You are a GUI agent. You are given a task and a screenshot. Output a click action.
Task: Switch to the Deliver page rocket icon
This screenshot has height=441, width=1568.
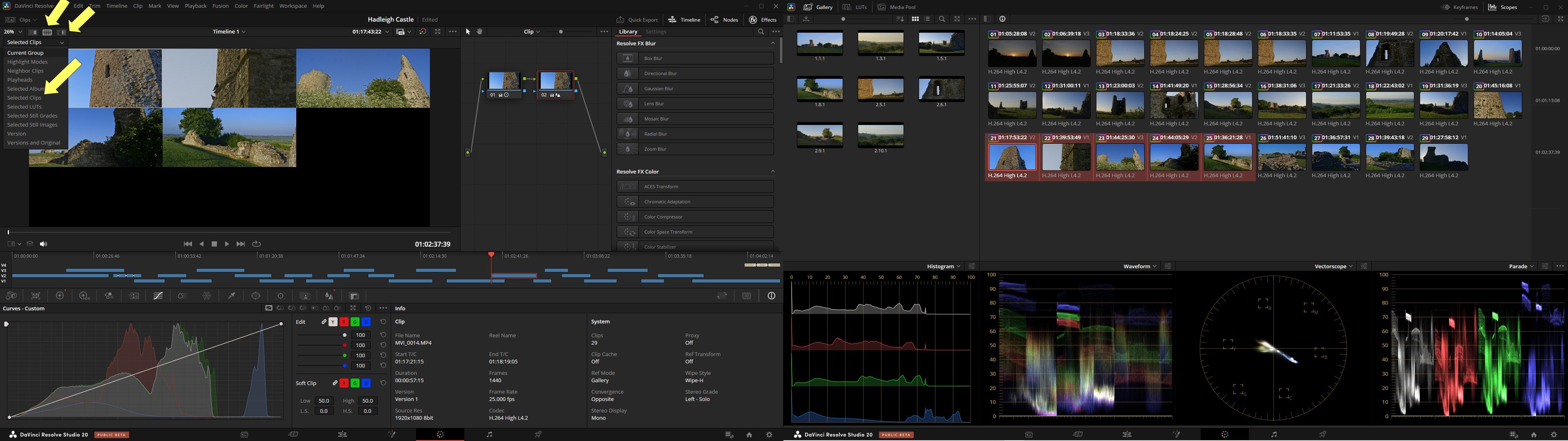538,434
